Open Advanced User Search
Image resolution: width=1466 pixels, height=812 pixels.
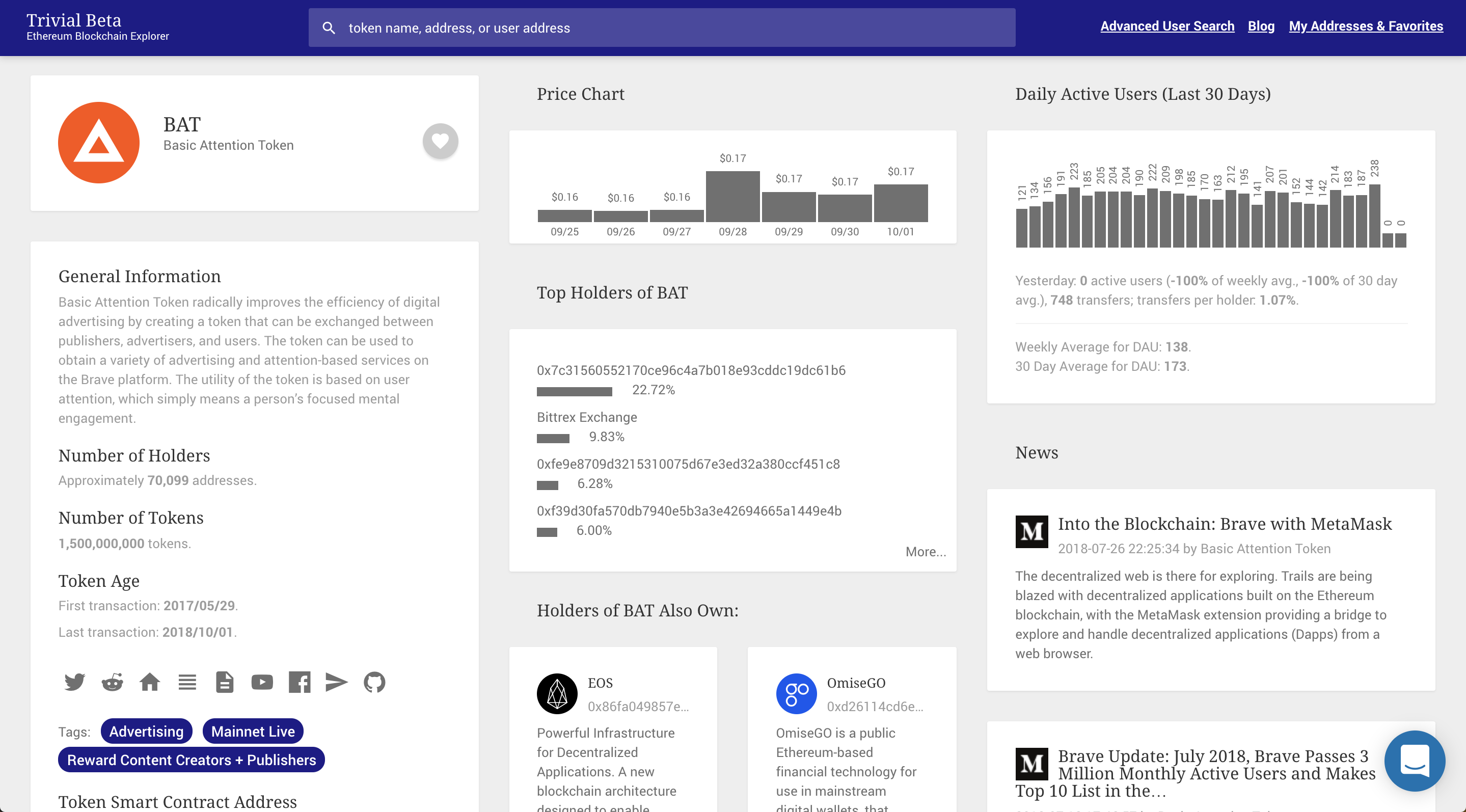(x=1167, y=25)
